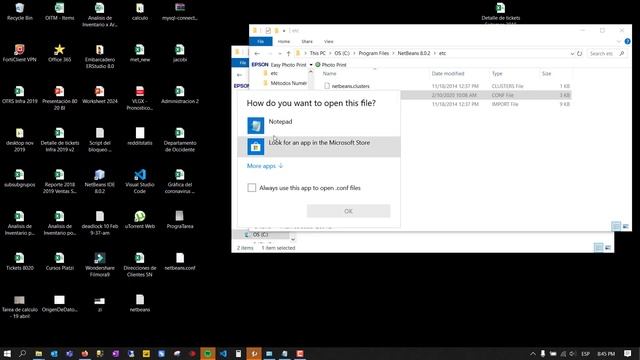This screenshot has width=640, height=360.
Task: Open Detalle de tickets file at desktop top right
Action: (x=500, y=12)
